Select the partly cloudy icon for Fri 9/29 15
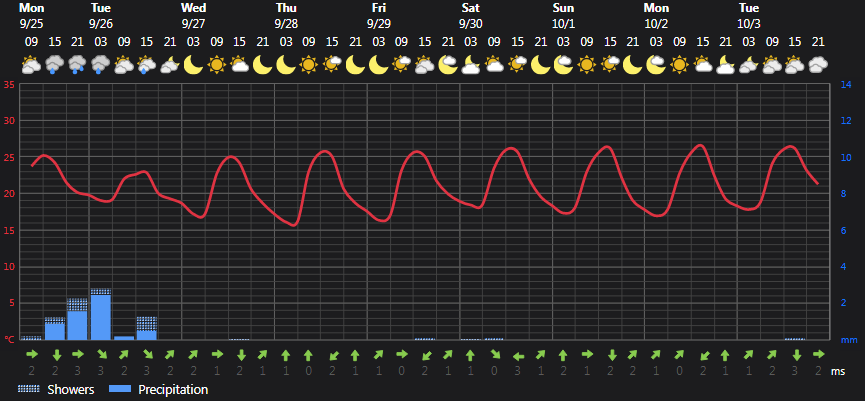Viewport: 865px width, 401px height. tap(424, 65)
